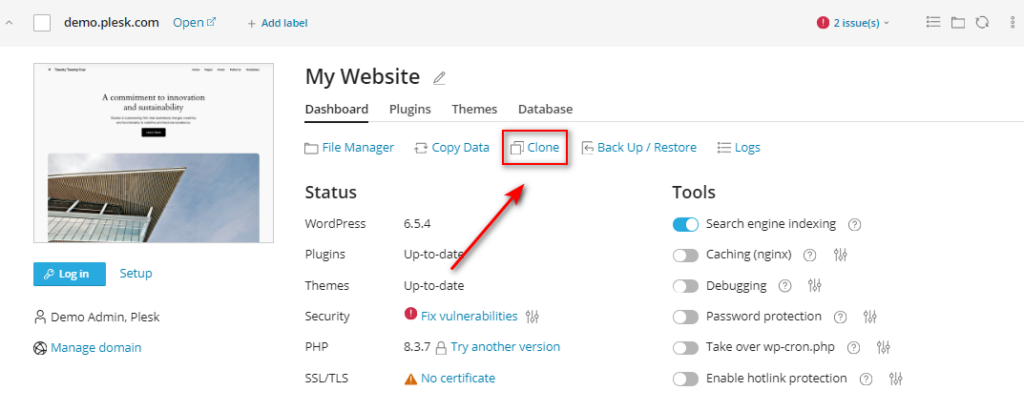Click the refresh icon in header

click(982, 23)
